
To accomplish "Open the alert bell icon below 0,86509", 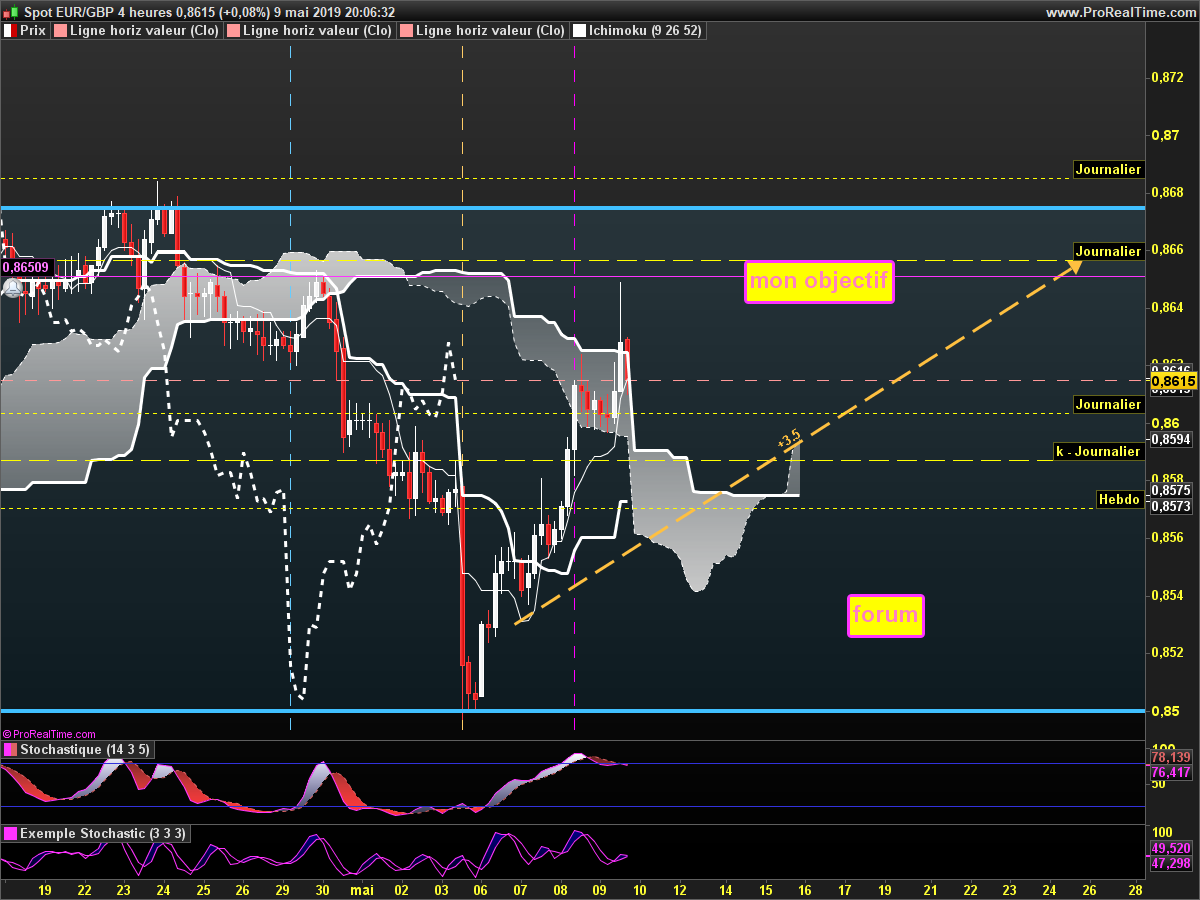I will pyautogui.click(x=12, y=289).
